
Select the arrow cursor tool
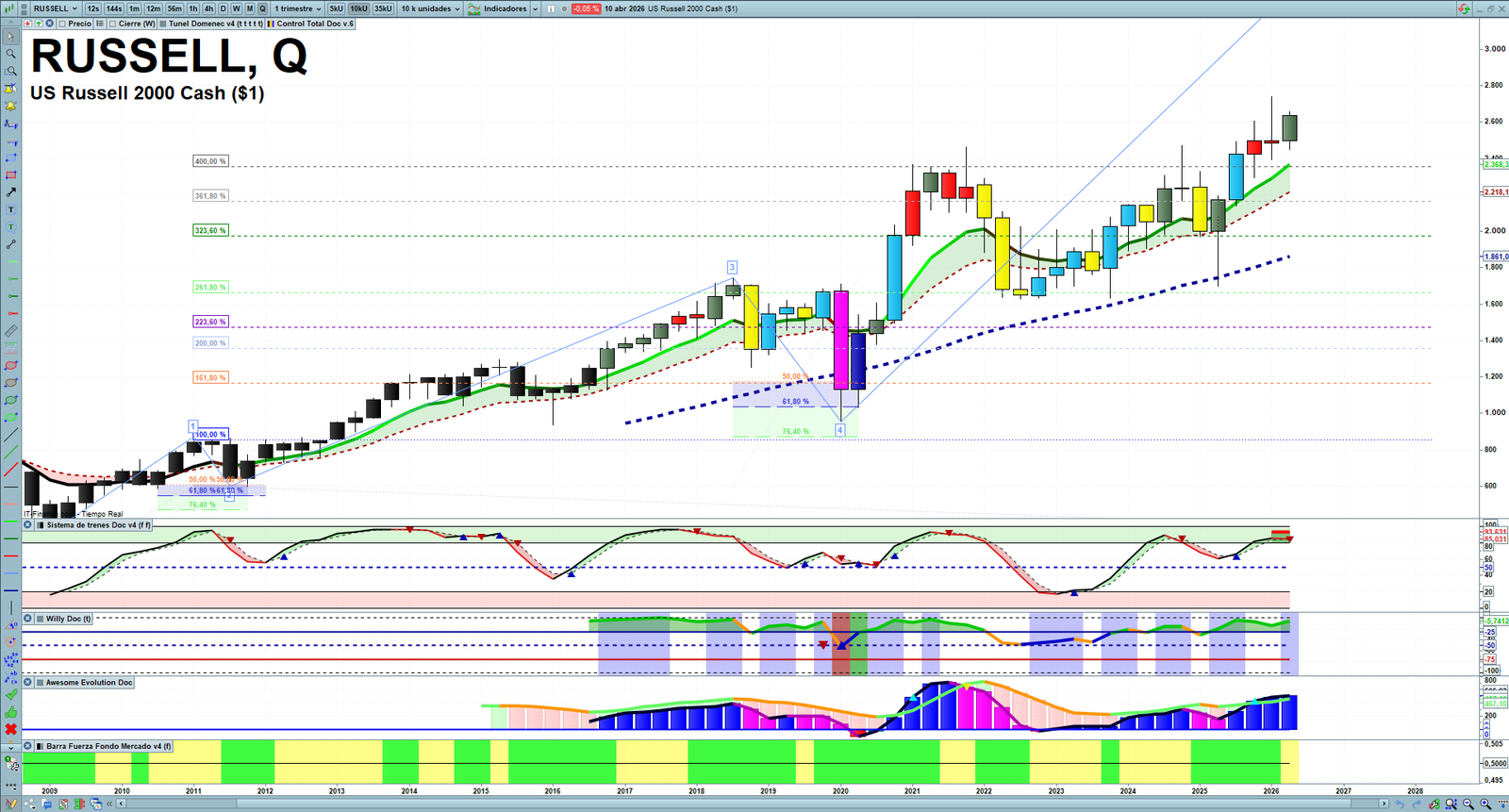point(10,37)
